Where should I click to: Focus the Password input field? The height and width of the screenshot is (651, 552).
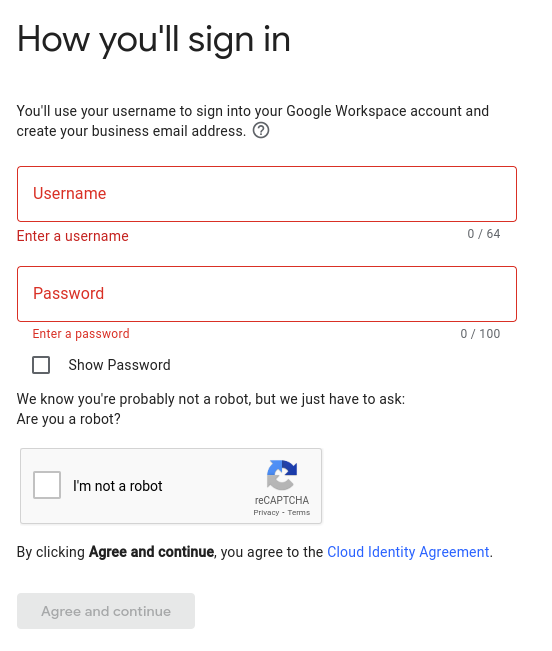coord(267,294)
